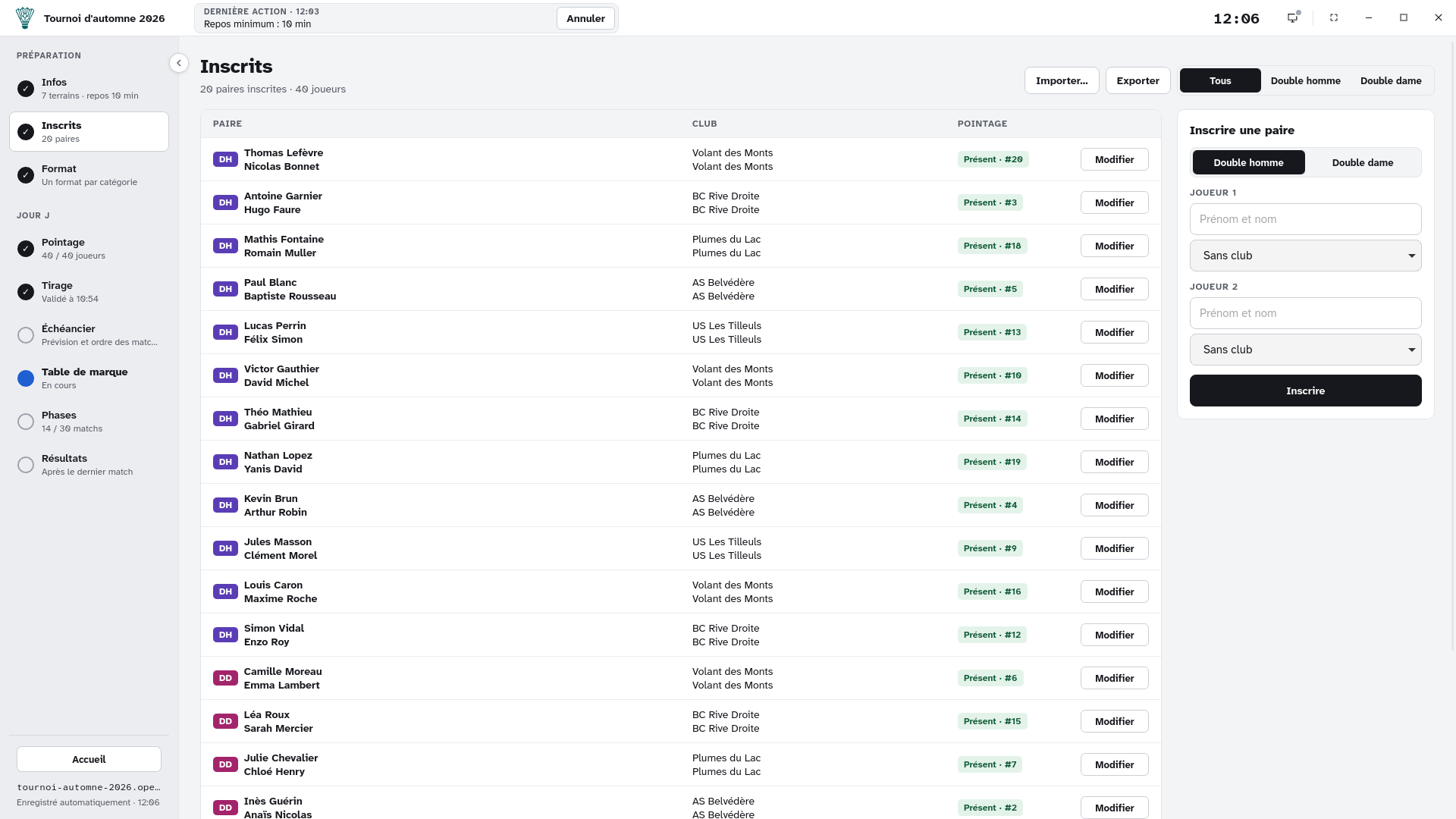Open the club dropdown for Joueur 2
The image size is (1456, 819).
[1305, 350]
